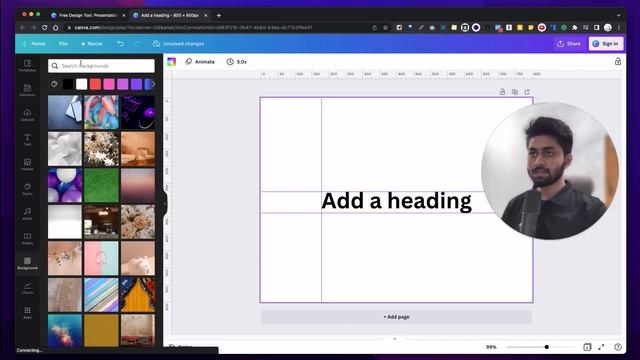This screenshot has height=360, width=640.
Task: Select the Background panel in sidebar
Action: (27, 263)
